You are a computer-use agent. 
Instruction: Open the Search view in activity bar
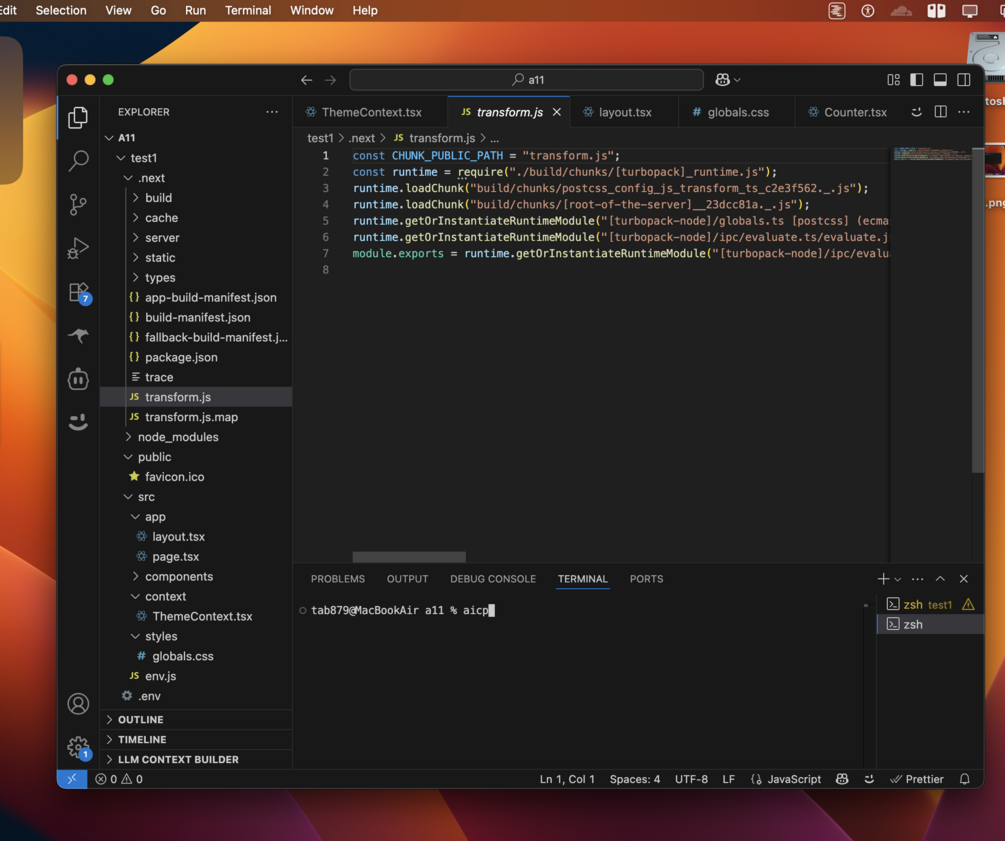[x=78, y=161]
